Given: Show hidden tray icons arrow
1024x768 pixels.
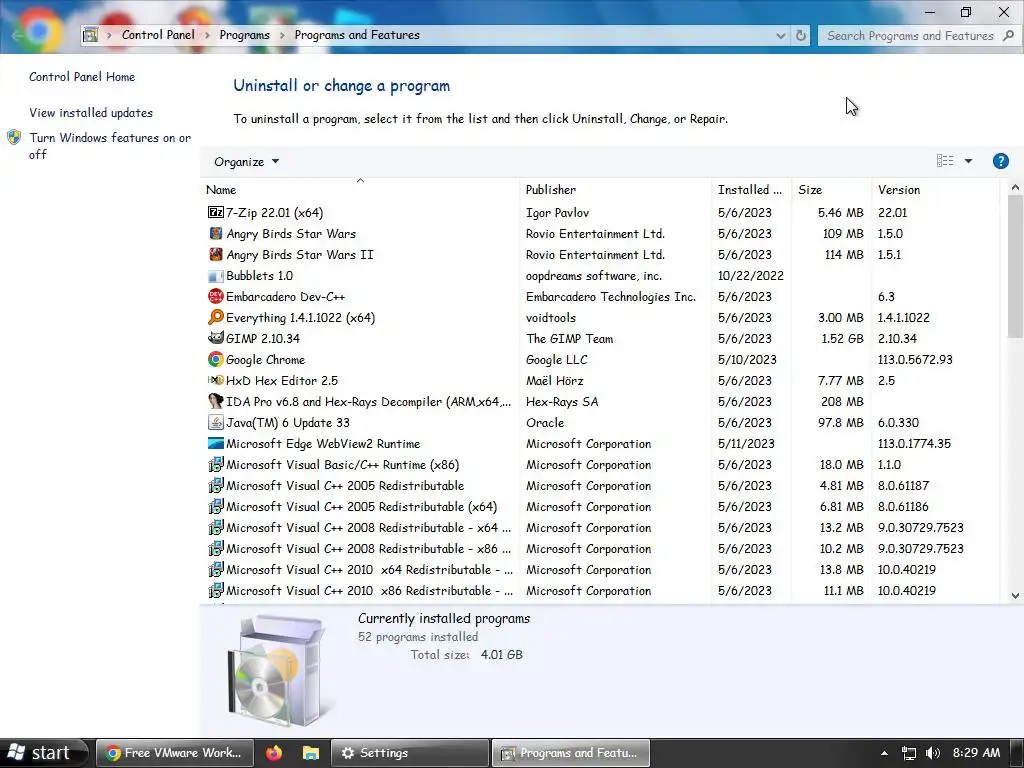Looking at the screenshot, I should tap(884, 753).
